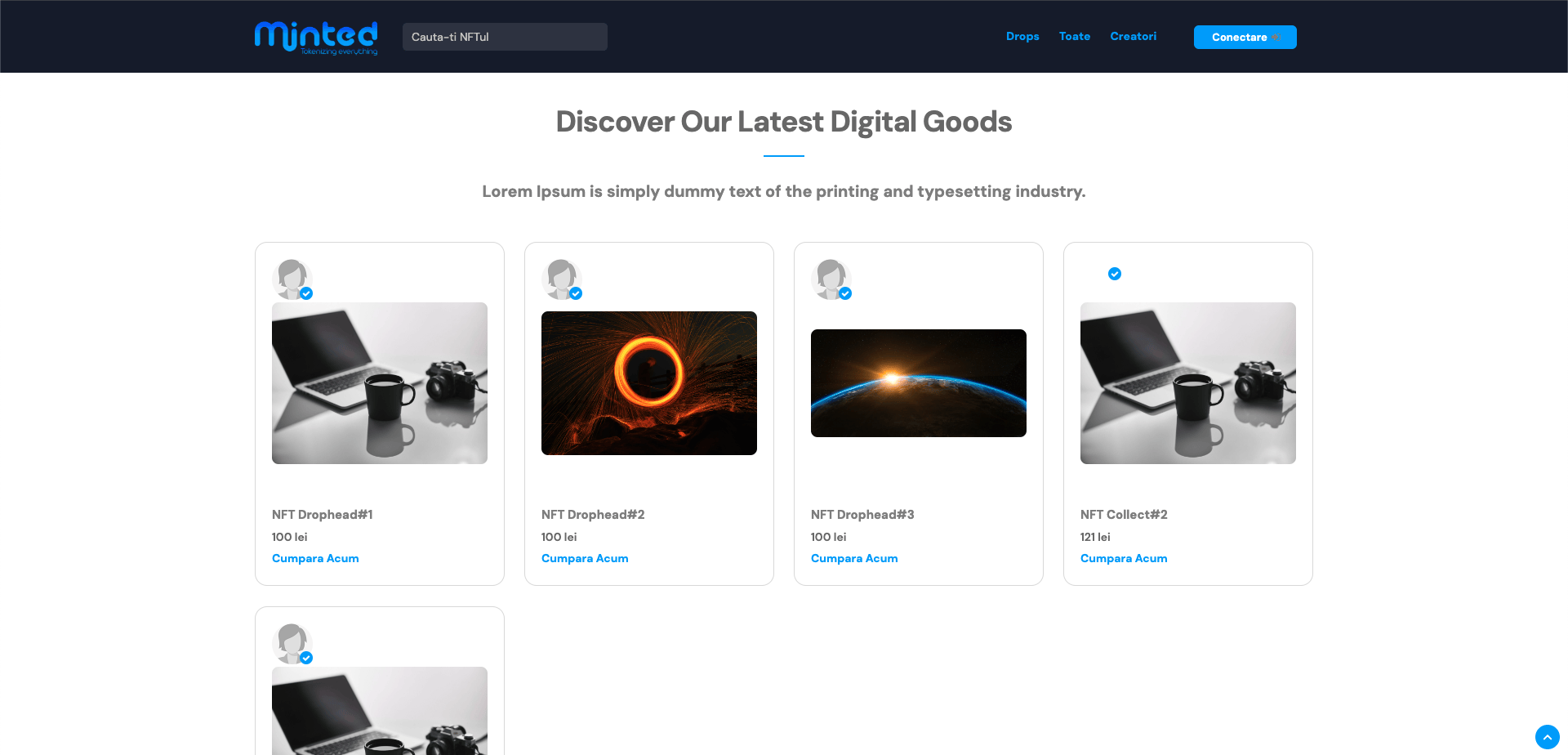Image resolution: width=1568 pixels, height=755 pixels.
Task: Open the Creatori menu item
Action: click(1134, 37)
